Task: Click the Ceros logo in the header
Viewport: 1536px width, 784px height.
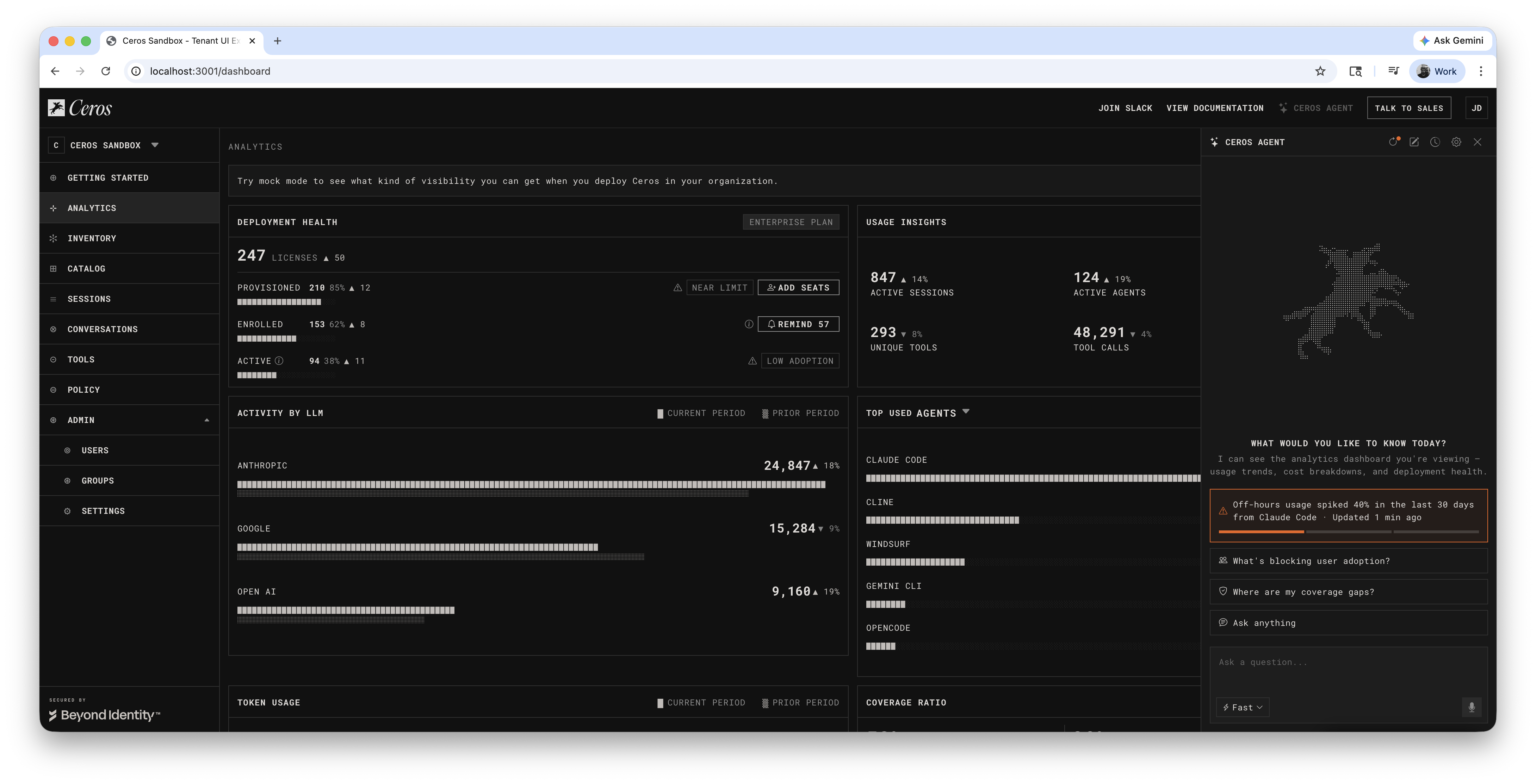Action: [80, 108]
